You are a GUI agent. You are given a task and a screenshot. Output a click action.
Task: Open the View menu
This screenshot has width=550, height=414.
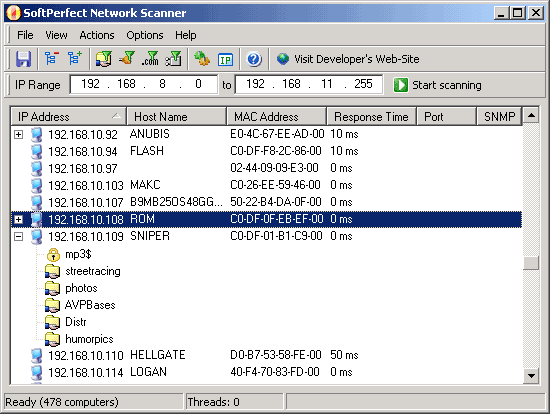[56, 35]
